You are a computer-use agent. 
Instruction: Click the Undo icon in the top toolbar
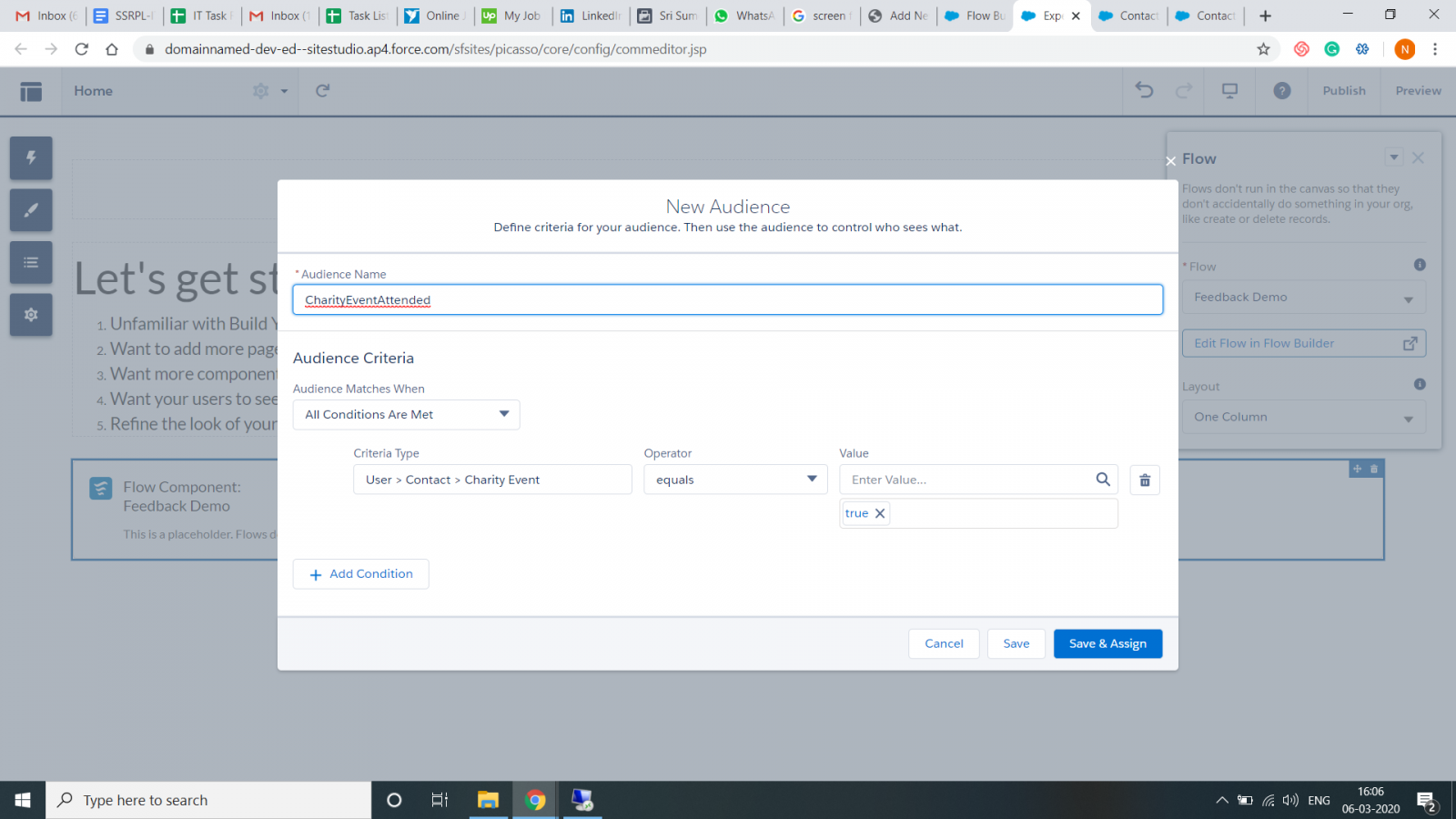tap(1143, 91)
